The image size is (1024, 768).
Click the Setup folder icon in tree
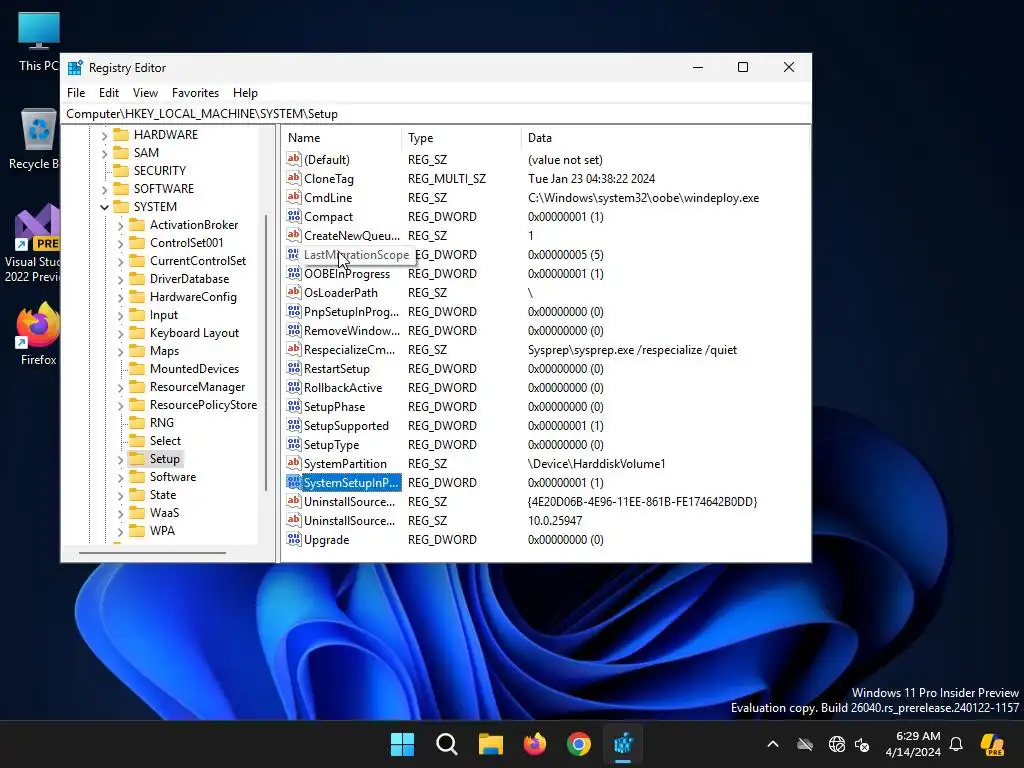137,458
